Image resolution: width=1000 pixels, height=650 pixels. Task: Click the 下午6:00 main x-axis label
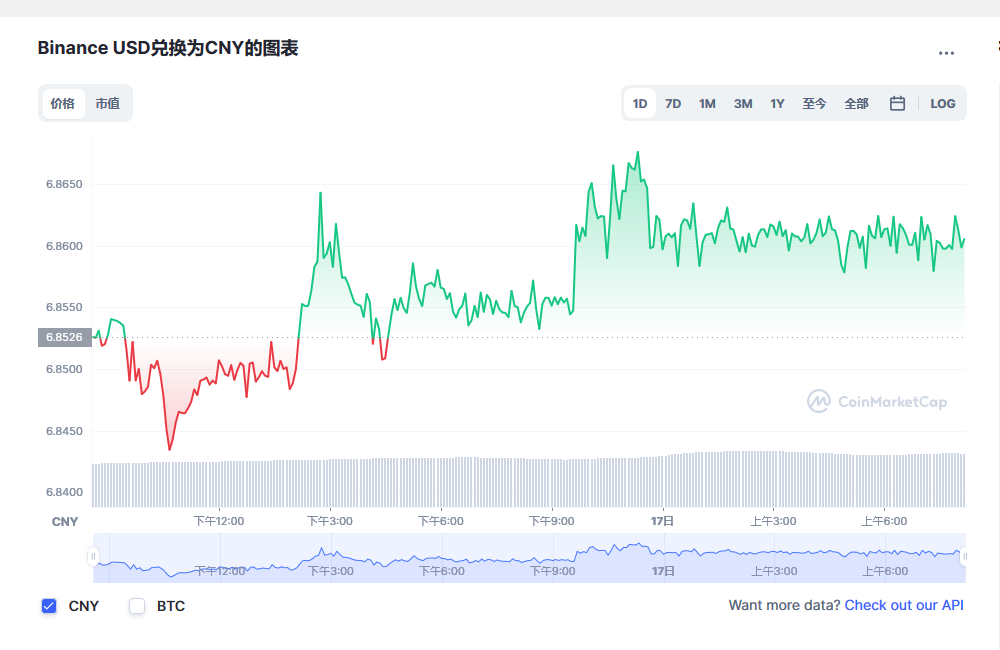tap(441, 521)
